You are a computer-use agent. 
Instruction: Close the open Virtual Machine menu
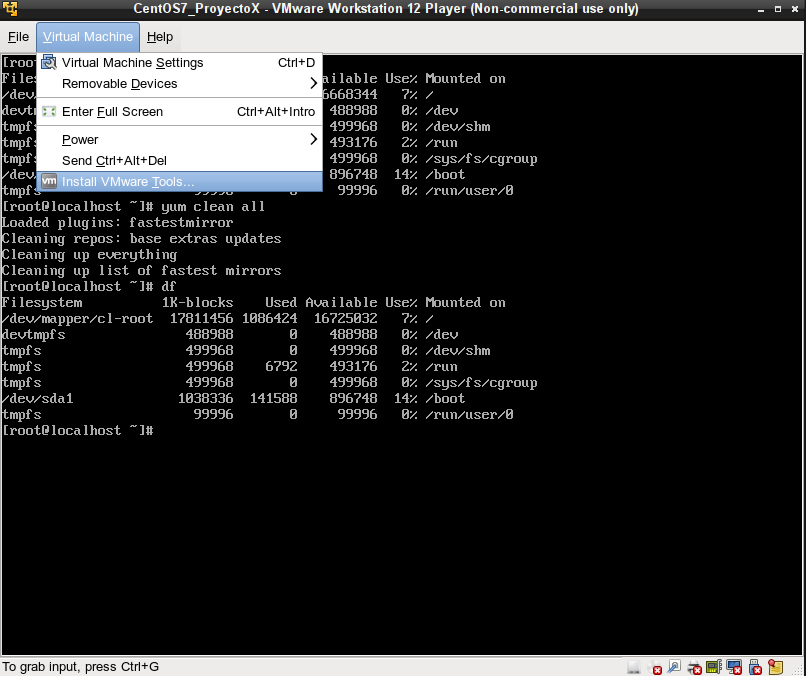click(88, 37)
